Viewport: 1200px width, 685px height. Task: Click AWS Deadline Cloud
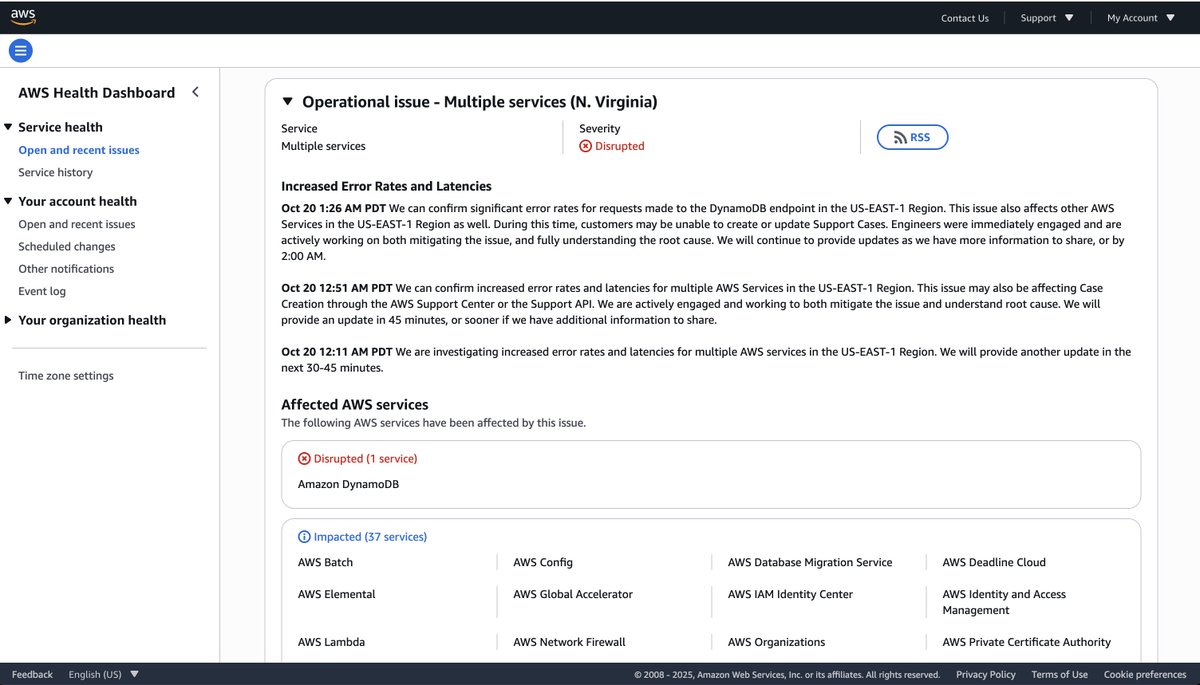tap(994, 562)
